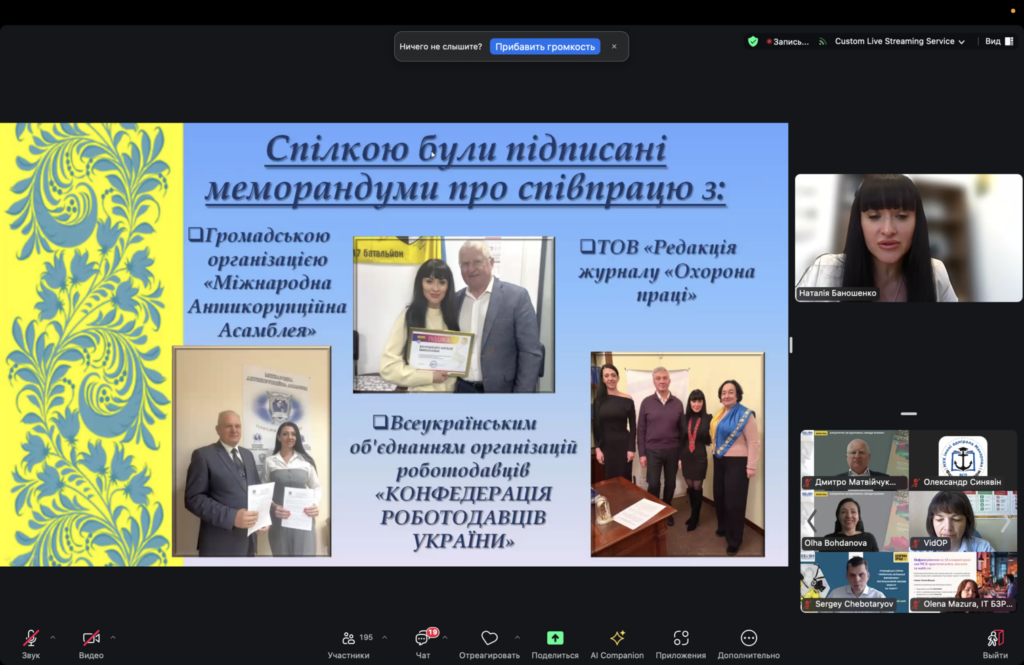The width and height of the screenshot is (1024, 665).
Task: Click the panel divider handle beside slide
Action: coord(791,345)
